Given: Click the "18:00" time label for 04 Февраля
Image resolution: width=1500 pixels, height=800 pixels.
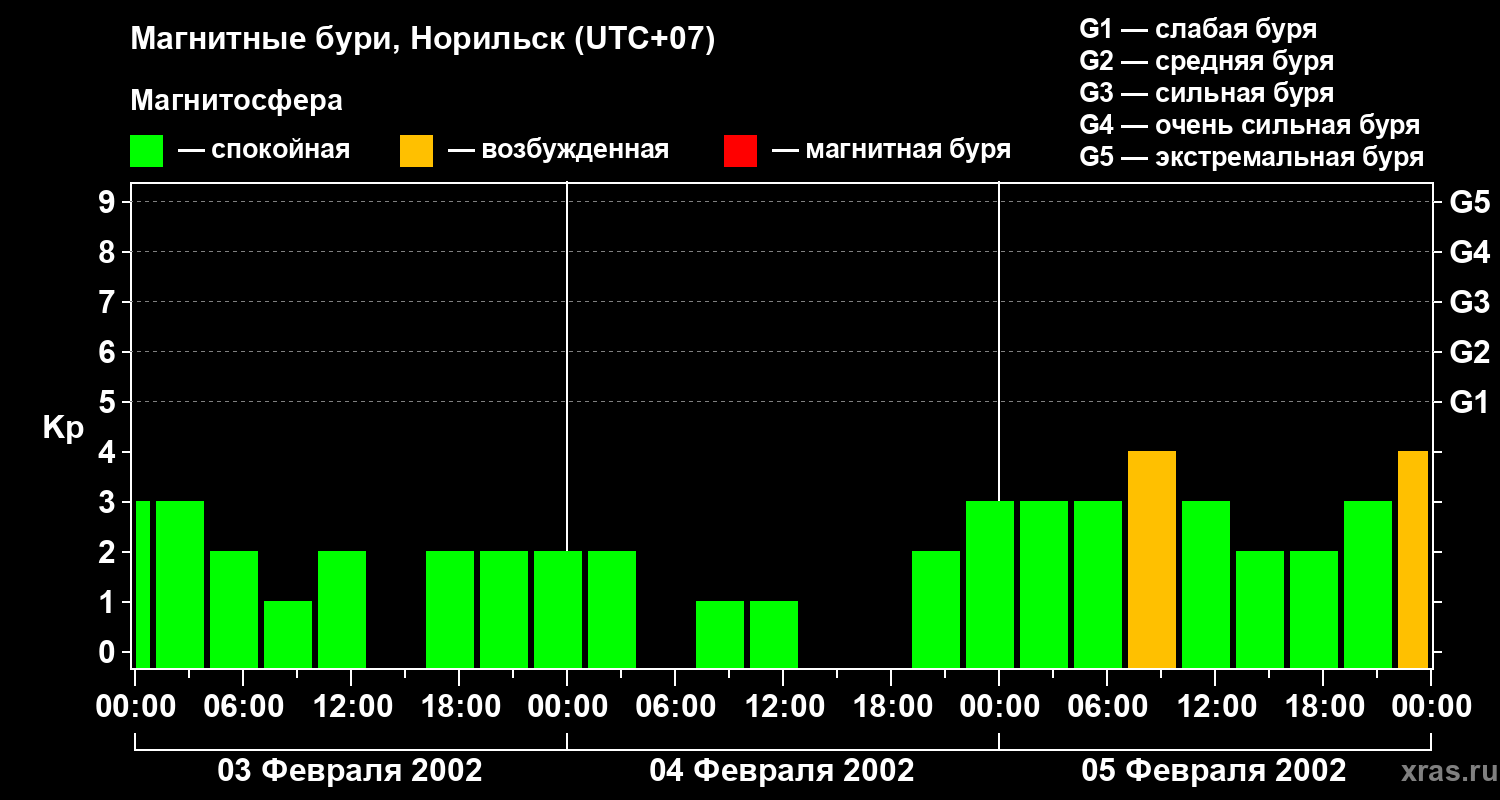Looking at the screenshot, I should (891, 706).
